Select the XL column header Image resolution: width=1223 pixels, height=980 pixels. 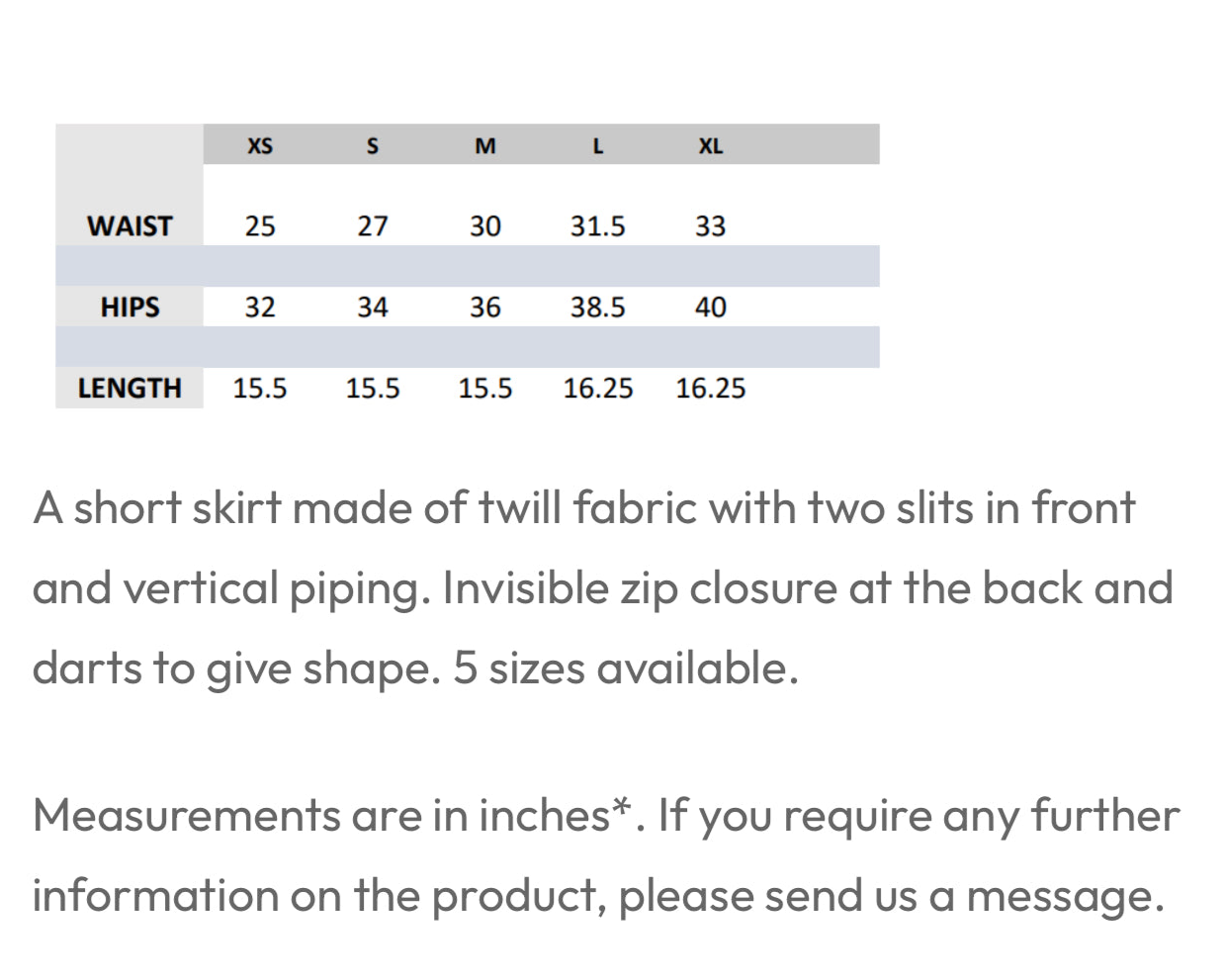(710, 146)
